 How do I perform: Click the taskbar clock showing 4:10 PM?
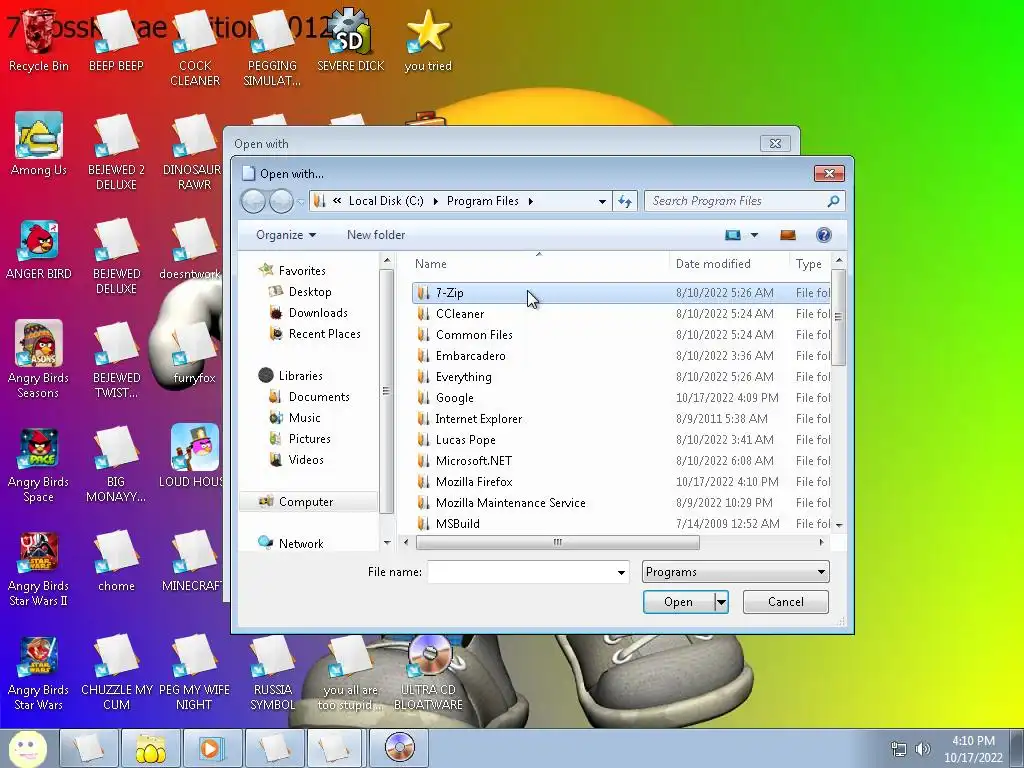(x=973, y=749)
